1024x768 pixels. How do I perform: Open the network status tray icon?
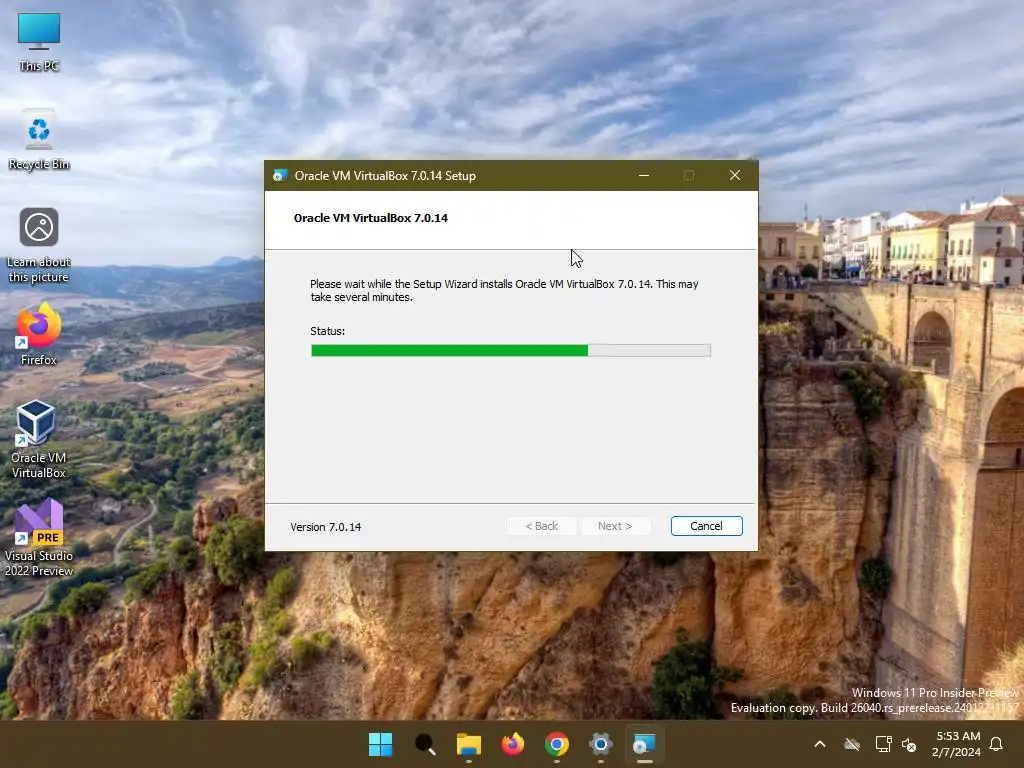coord(883,744)
